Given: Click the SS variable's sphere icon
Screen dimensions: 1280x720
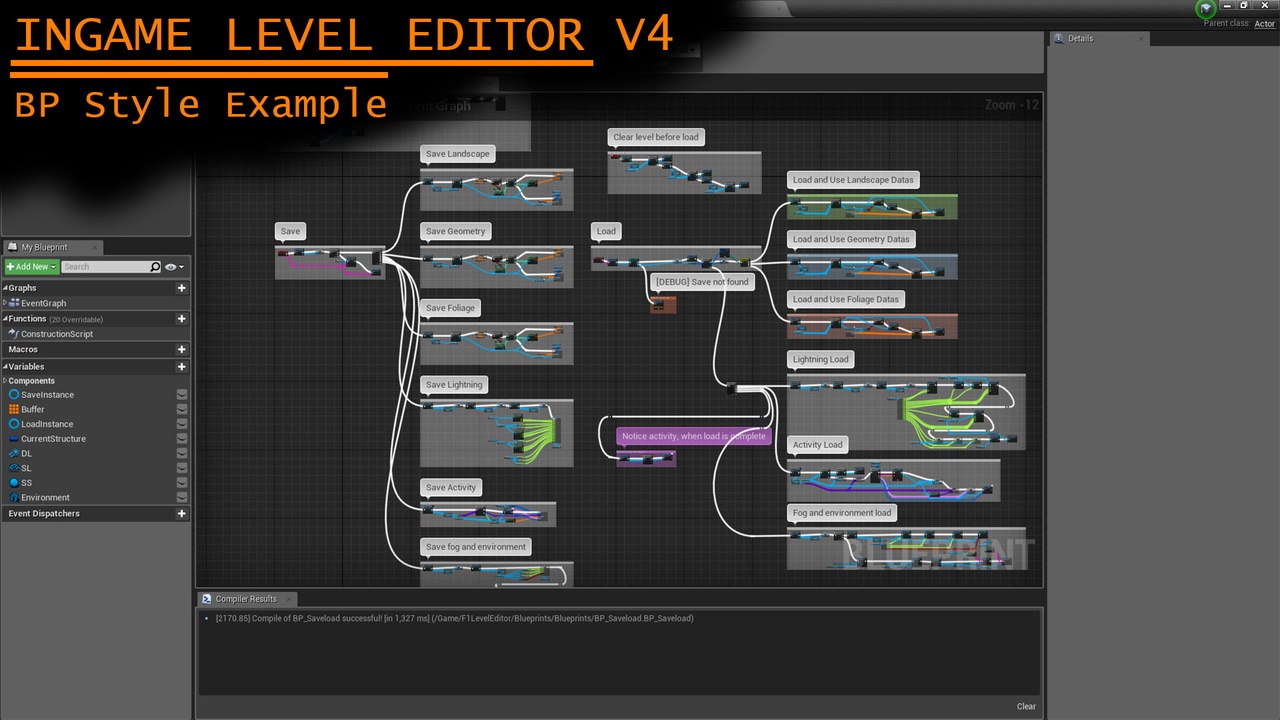Looking at the screenshot, I should [x=14, y=482].
